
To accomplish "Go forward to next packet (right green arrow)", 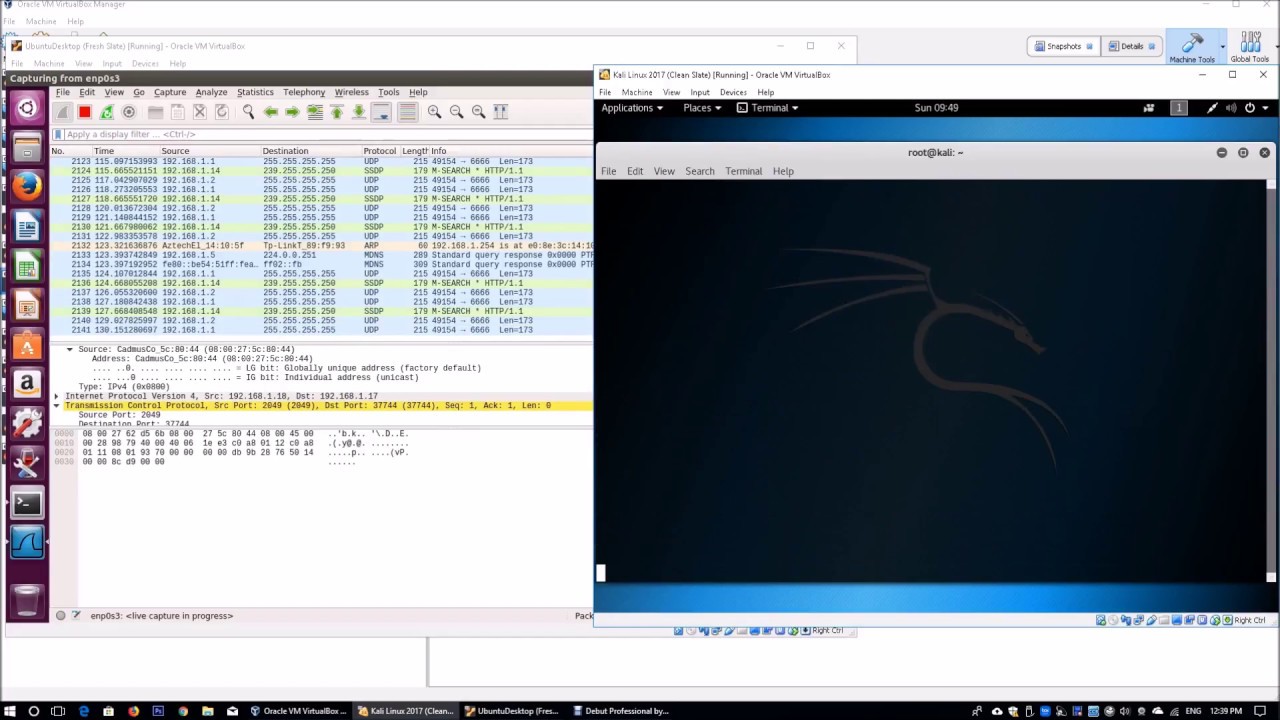I will click(292, 112).
